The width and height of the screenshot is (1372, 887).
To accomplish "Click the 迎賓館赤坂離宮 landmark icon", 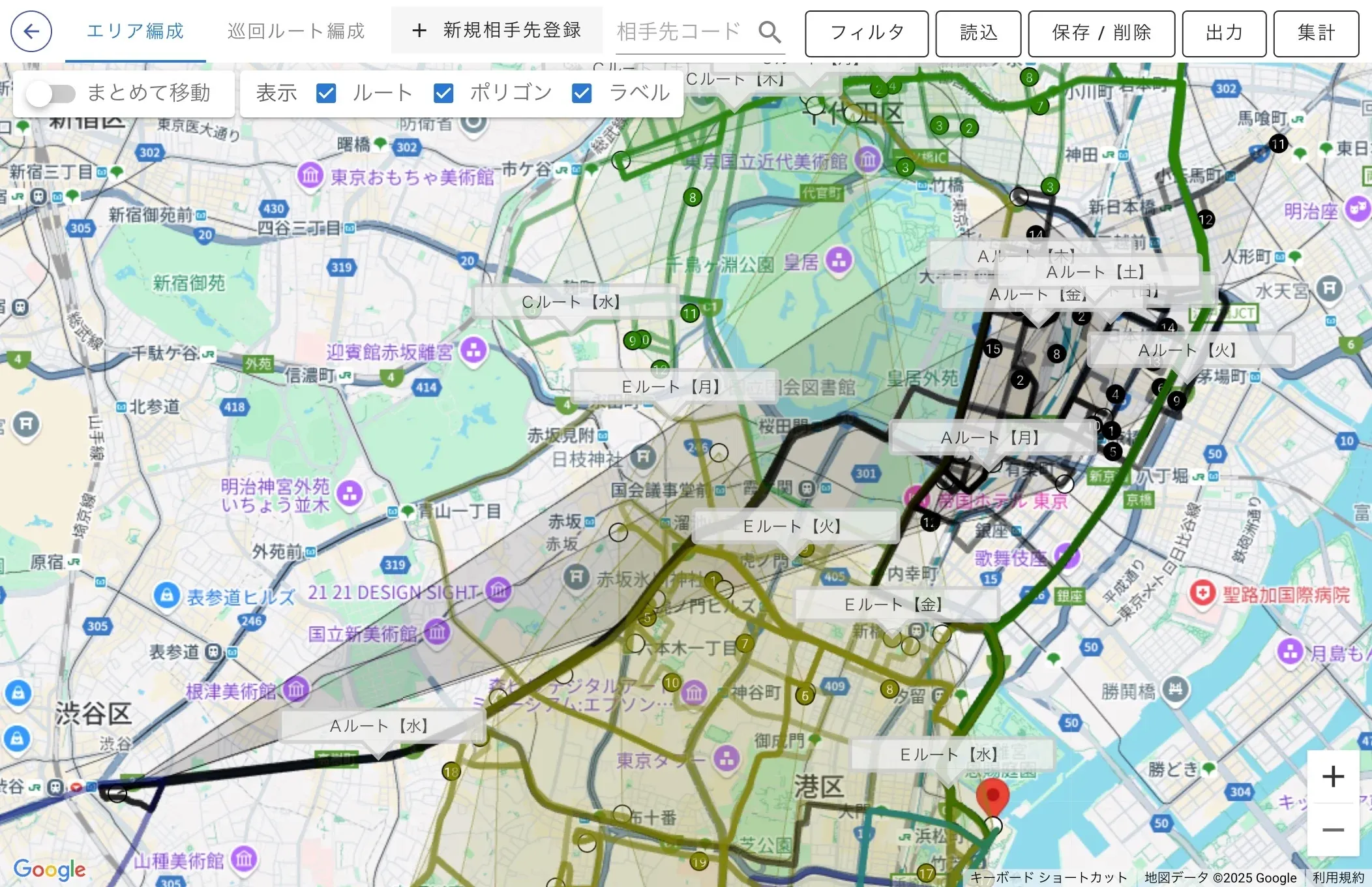I will coord(473,350).
